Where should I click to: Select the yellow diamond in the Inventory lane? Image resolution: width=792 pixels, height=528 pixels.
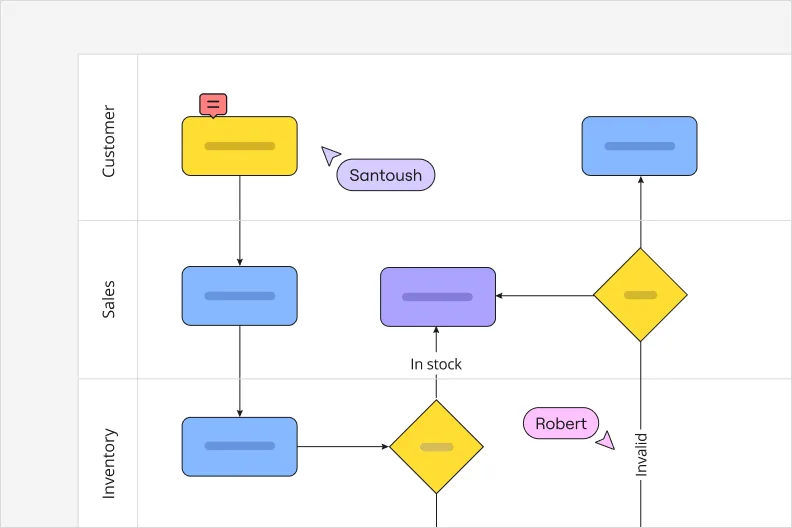[x=436, y=446]
